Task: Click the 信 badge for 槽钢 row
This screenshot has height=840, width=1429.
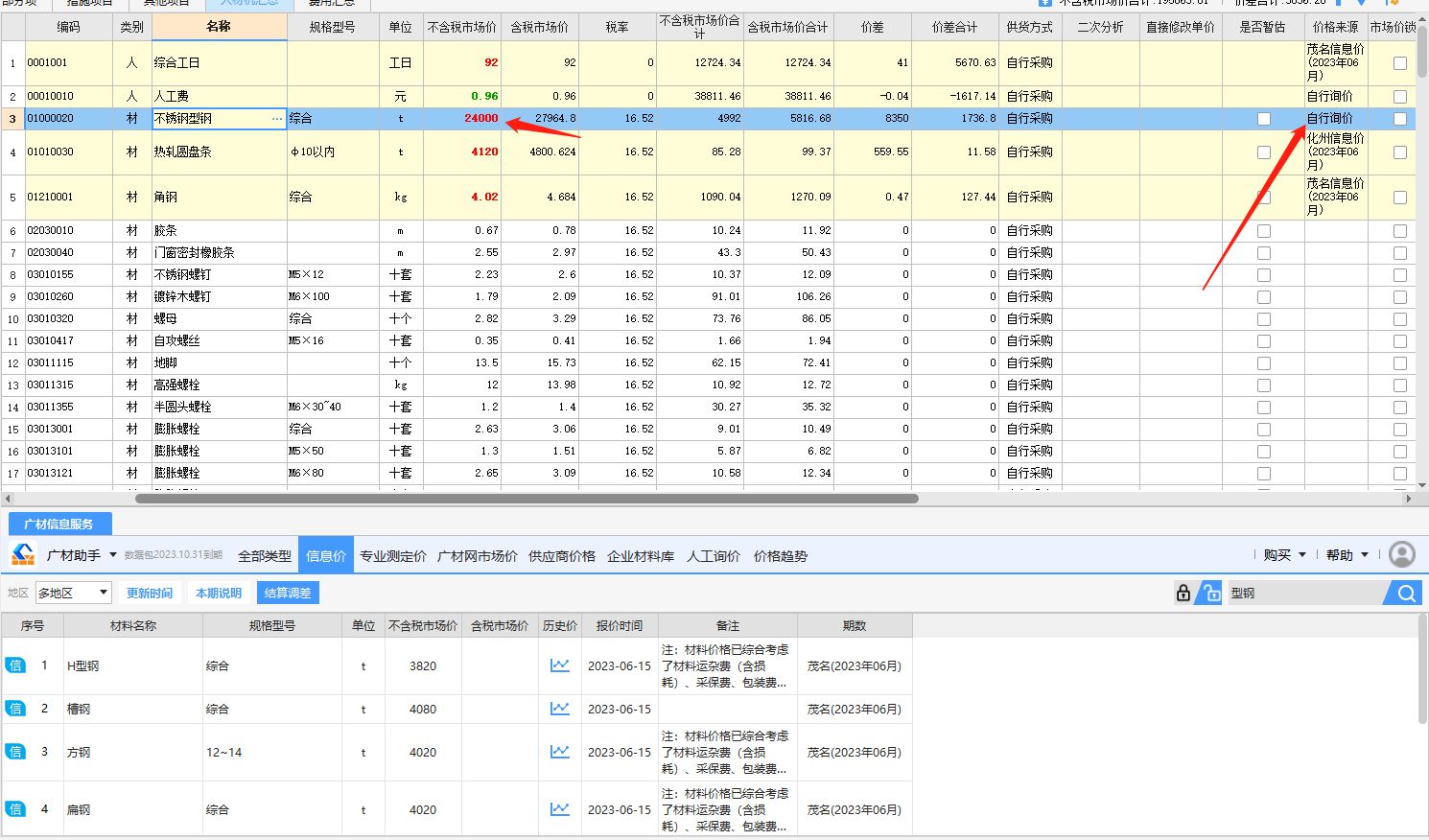Action: click(x=15, y=709)
